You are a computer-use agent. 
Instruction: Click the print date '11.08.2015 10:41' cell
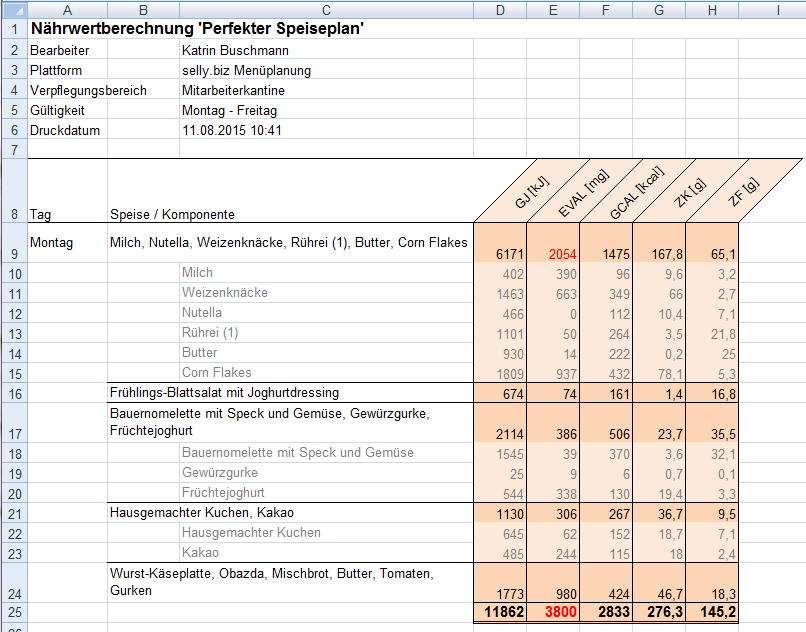tap(232, 130)
